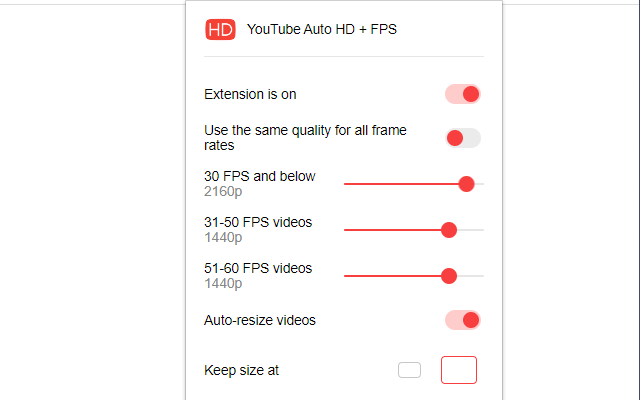
Task: Click the 1440p value under 31-50 FPS
Action: point(223,237)
